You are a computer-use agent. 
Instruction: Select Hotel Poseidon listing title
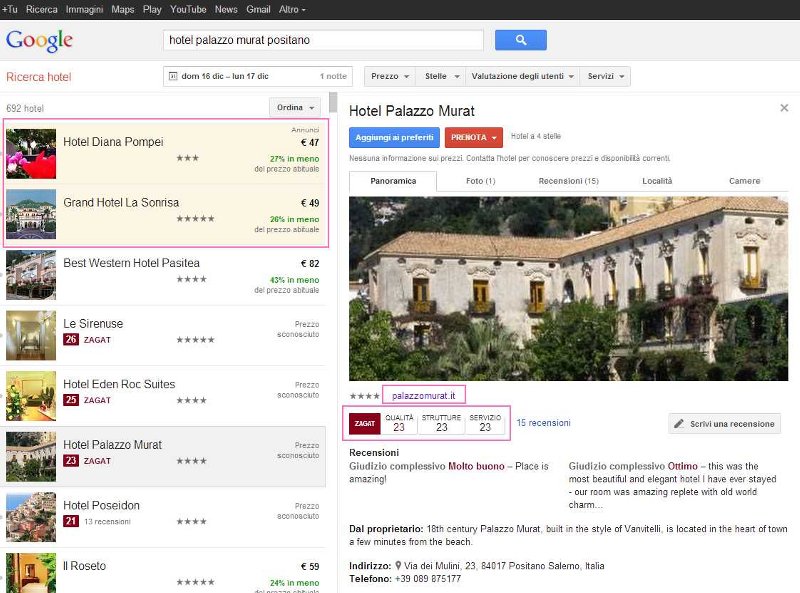[x=101, y=505]
